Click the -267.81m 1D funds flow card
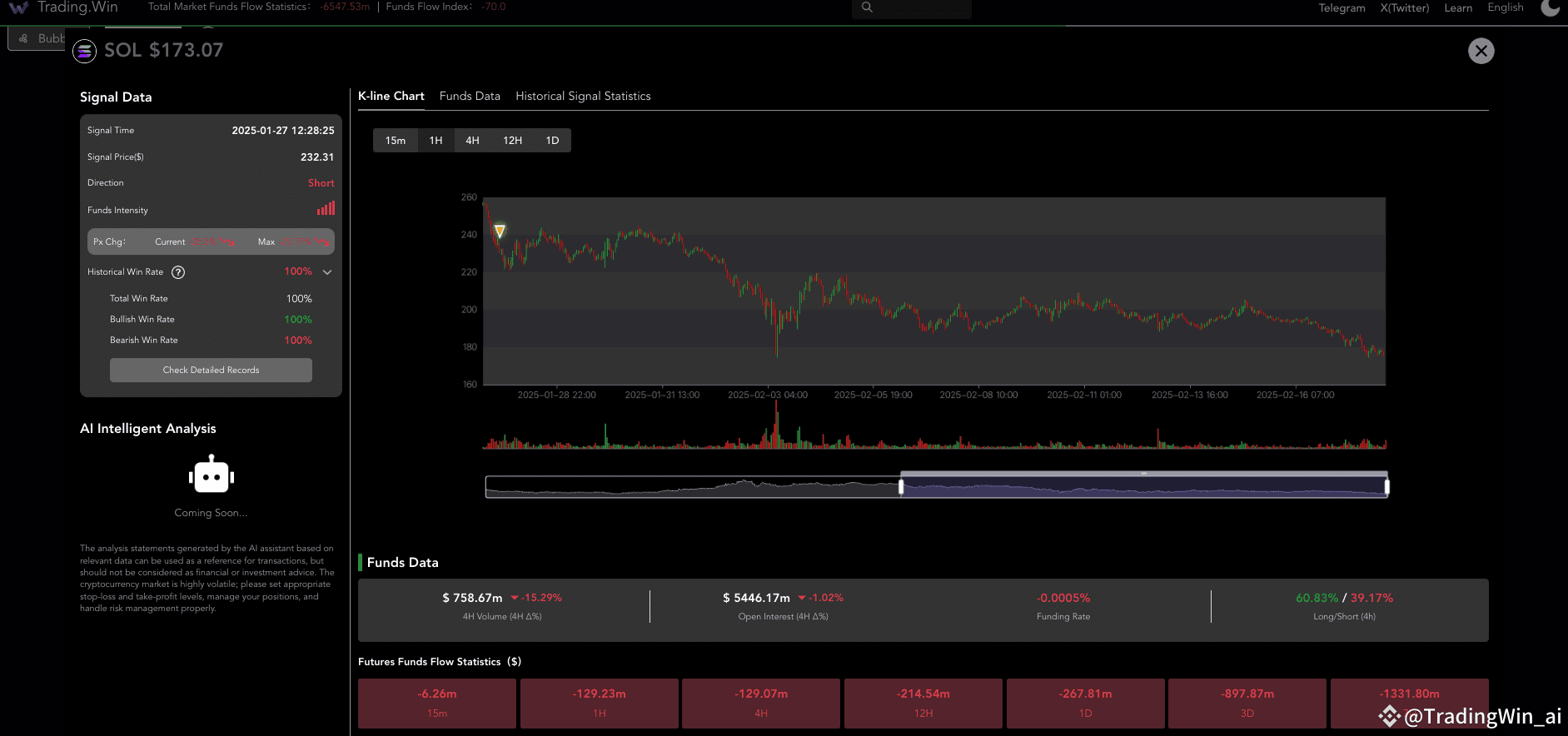 1085,704
